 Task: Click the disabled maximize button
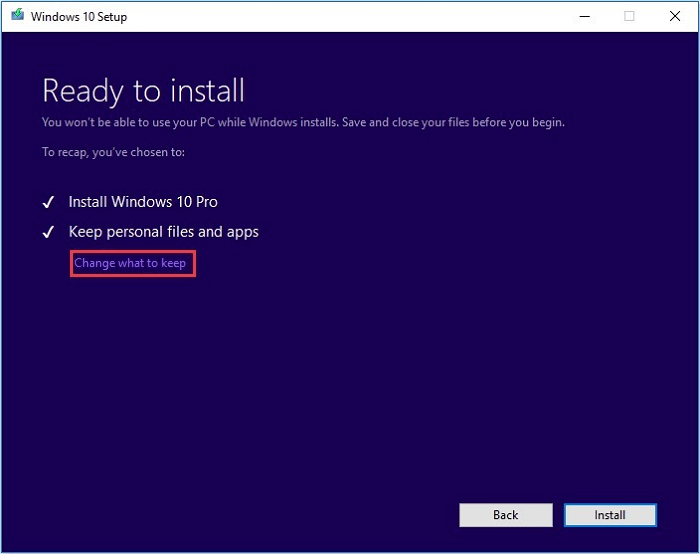coord(629,17)
